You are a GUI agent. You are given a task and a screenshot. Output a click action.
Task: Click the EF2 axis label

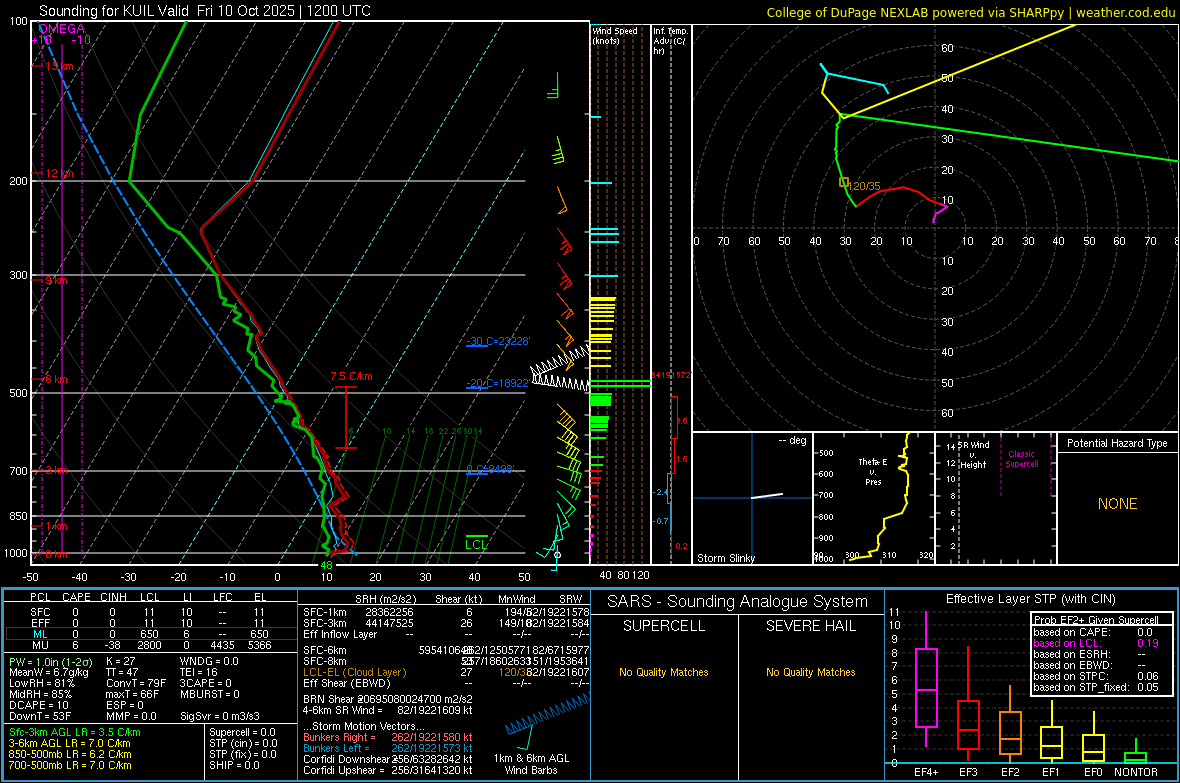pyautogui.click(x=1010, y=772)
